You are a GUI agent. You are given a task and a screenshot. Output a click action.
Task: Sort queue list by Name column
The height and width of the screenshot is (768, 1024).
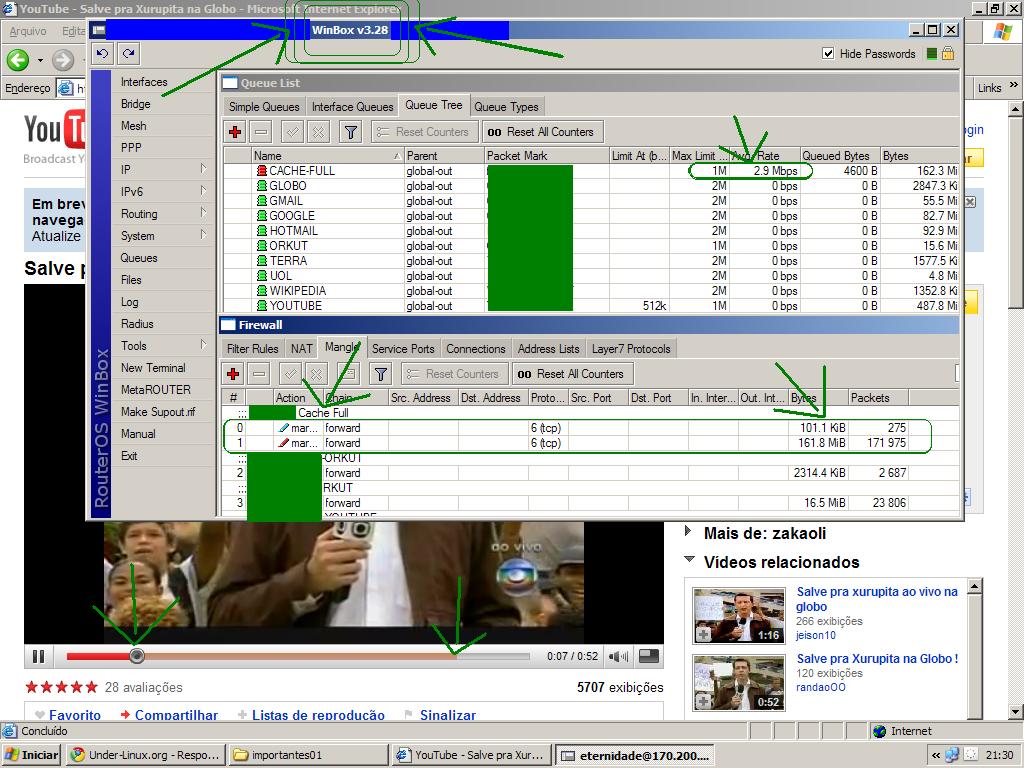[x=328, y=155]
